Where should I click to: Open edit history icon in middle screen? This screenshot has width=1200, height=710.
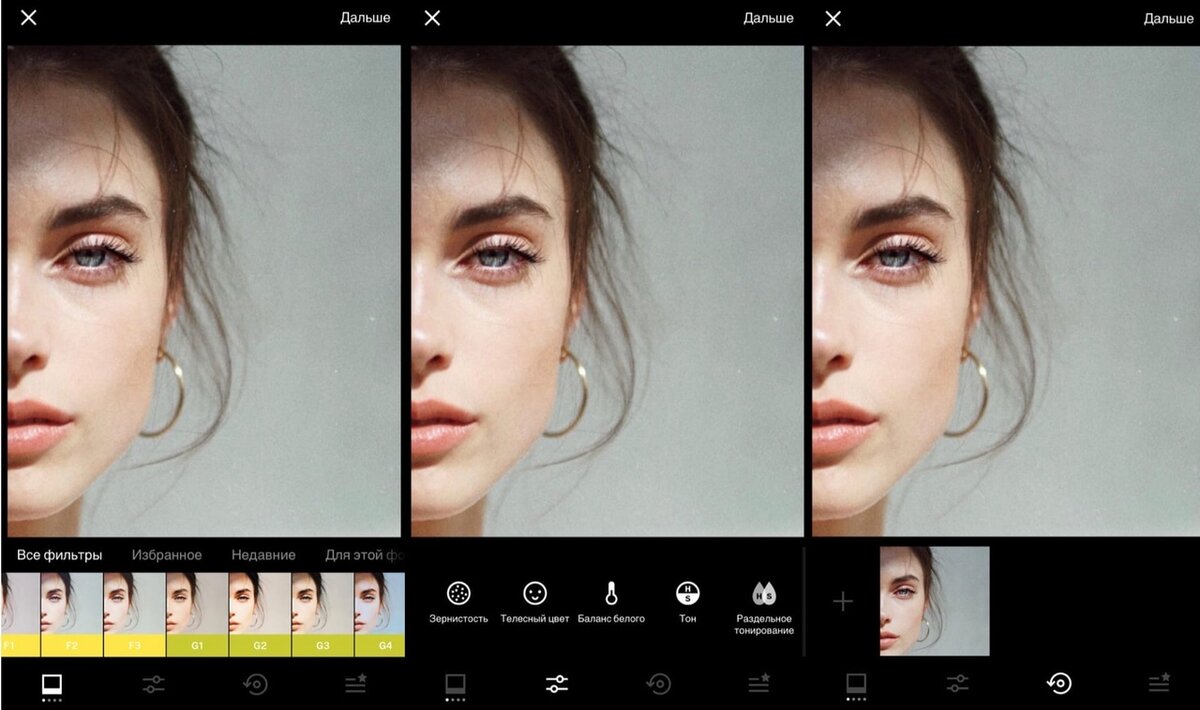click(658, 685)
